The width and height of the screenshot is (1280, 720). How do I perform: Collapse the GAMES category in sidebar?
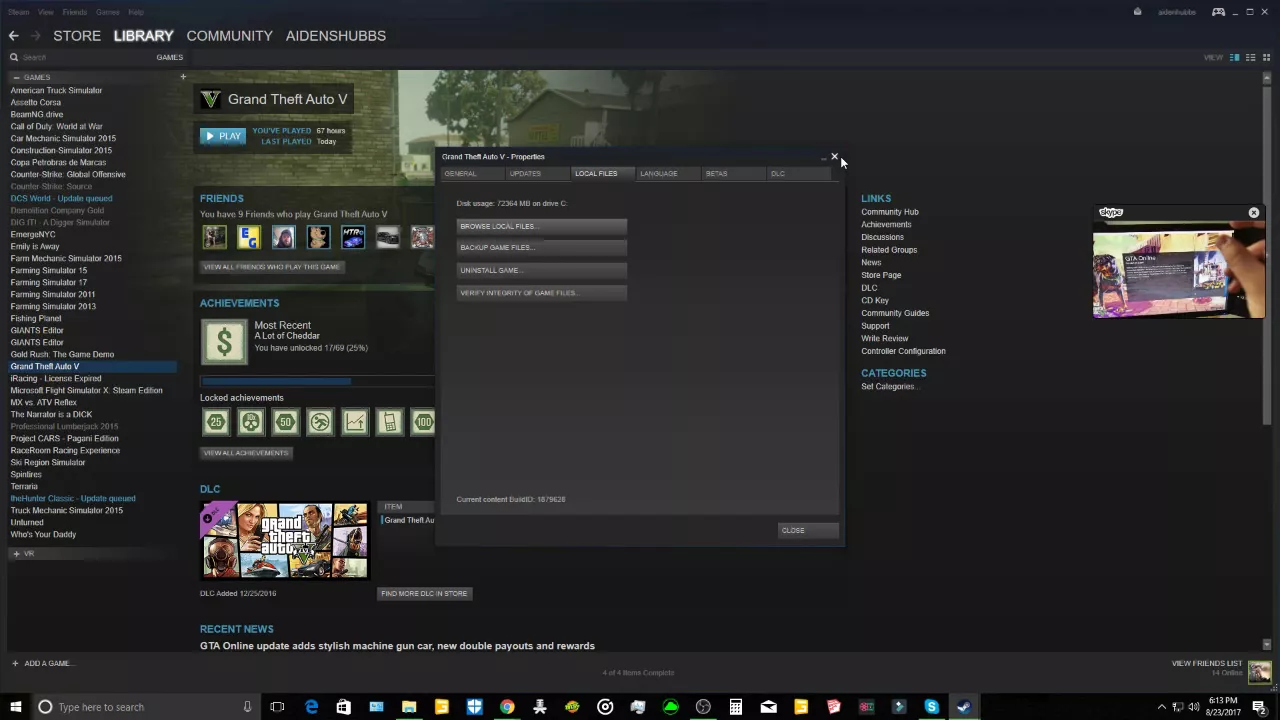pyautogui.click(x=16, y=77)
